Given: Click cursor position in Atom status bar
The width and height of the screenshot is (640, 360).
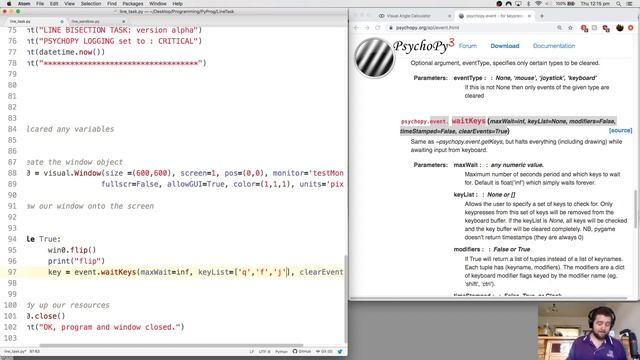Looking at the screenshot, I should click(34, 351).
